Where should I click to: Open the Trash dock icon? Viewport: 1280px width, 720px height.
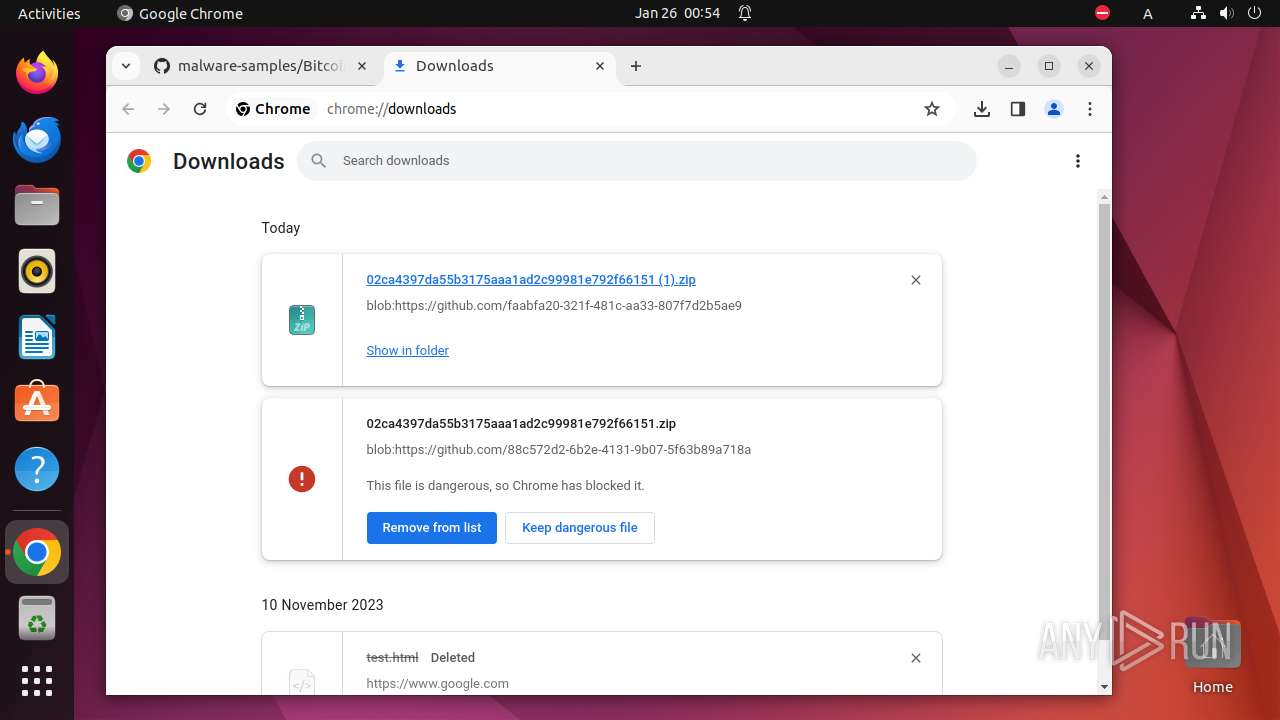(x=37, y=618)
